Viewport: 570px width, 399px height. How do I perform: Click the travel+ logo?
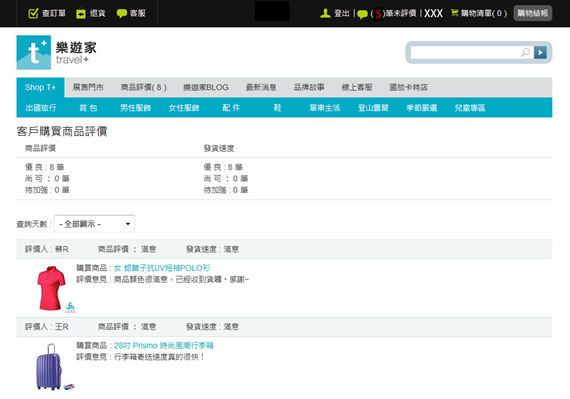click(x=56, y=52)
